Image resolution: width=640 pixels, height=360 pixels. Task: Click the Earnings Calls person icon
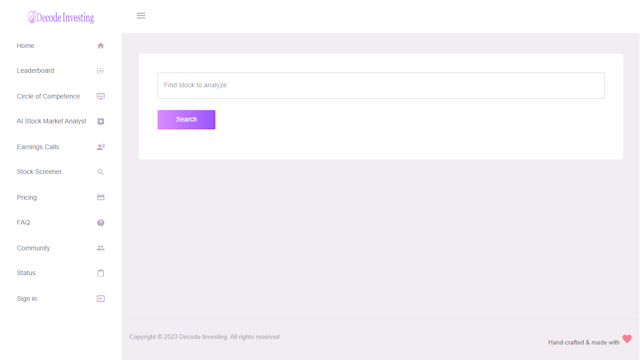[100, 147]
